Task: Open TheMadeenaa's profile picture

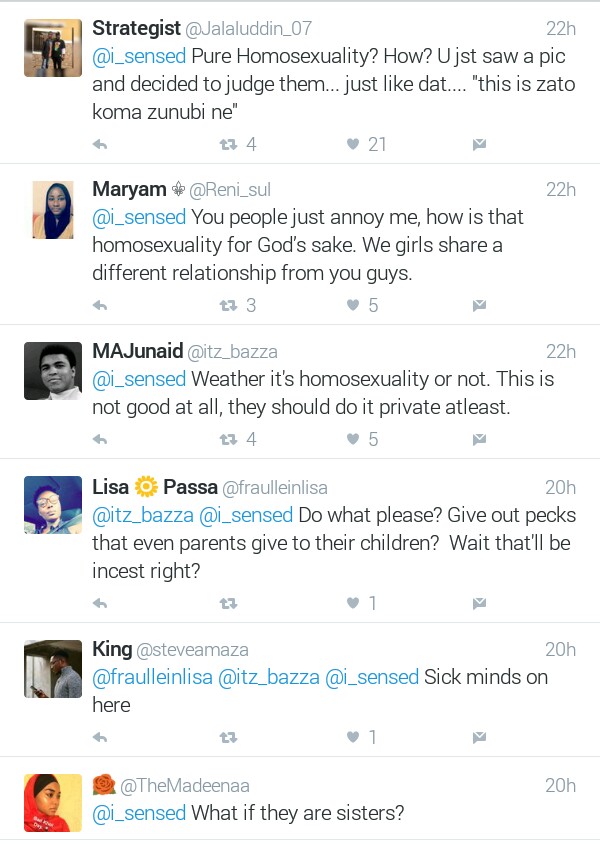Action: click(x=53, y=802)
